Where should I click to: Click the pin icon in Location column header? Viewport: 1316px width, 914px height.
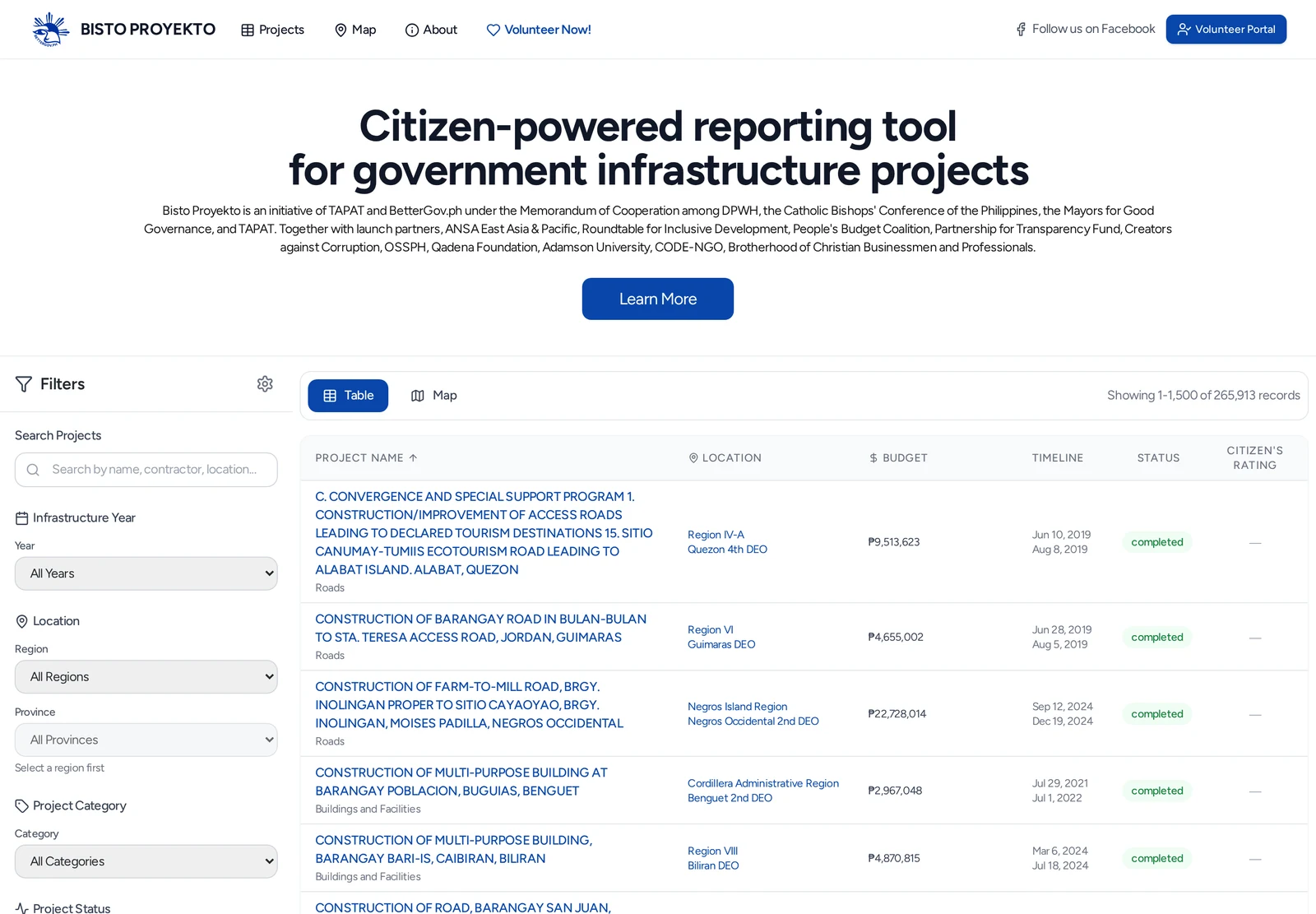[x=693, y=458]
